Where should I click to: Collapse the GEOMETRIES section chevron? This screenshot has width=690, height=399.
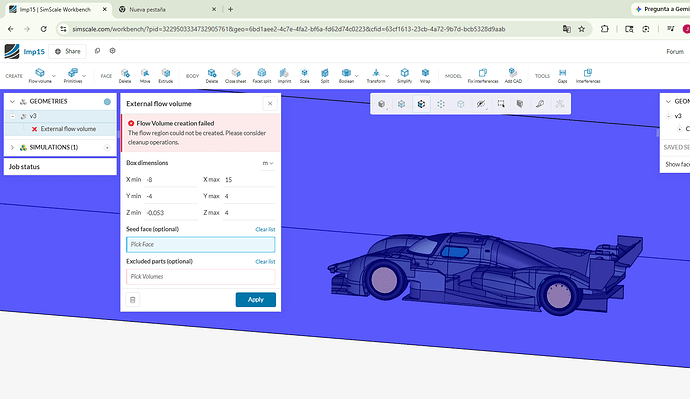(x=12, y=101)
